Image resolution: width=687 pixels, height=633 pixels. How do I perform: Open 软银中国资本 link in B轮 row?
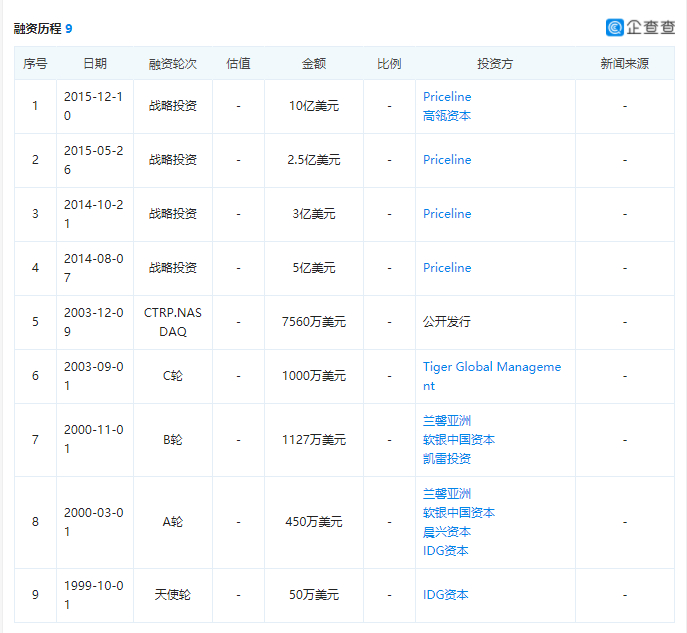[459, 439]
